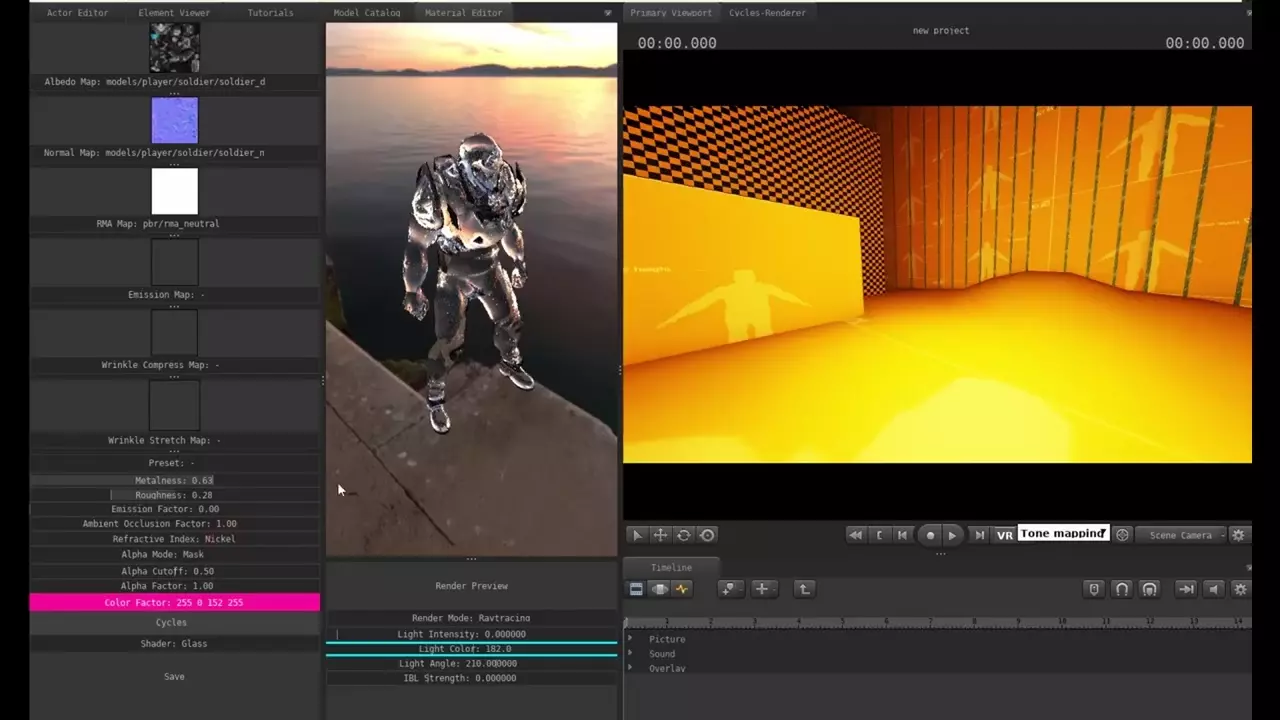Screen dimensions: 1280x720
Task: Click the Render Preview button
Action: 471,586
